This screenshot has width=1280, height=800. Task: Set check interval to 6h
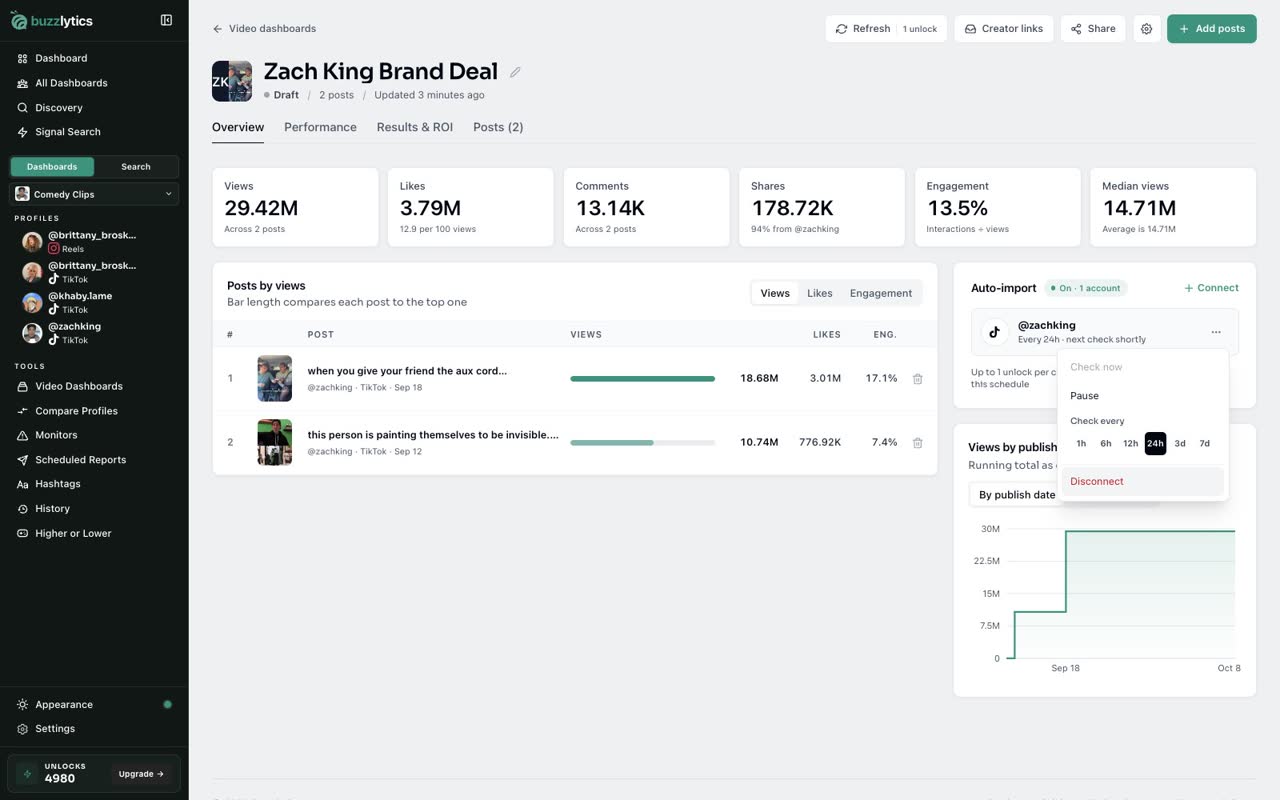pos(1106,443)
